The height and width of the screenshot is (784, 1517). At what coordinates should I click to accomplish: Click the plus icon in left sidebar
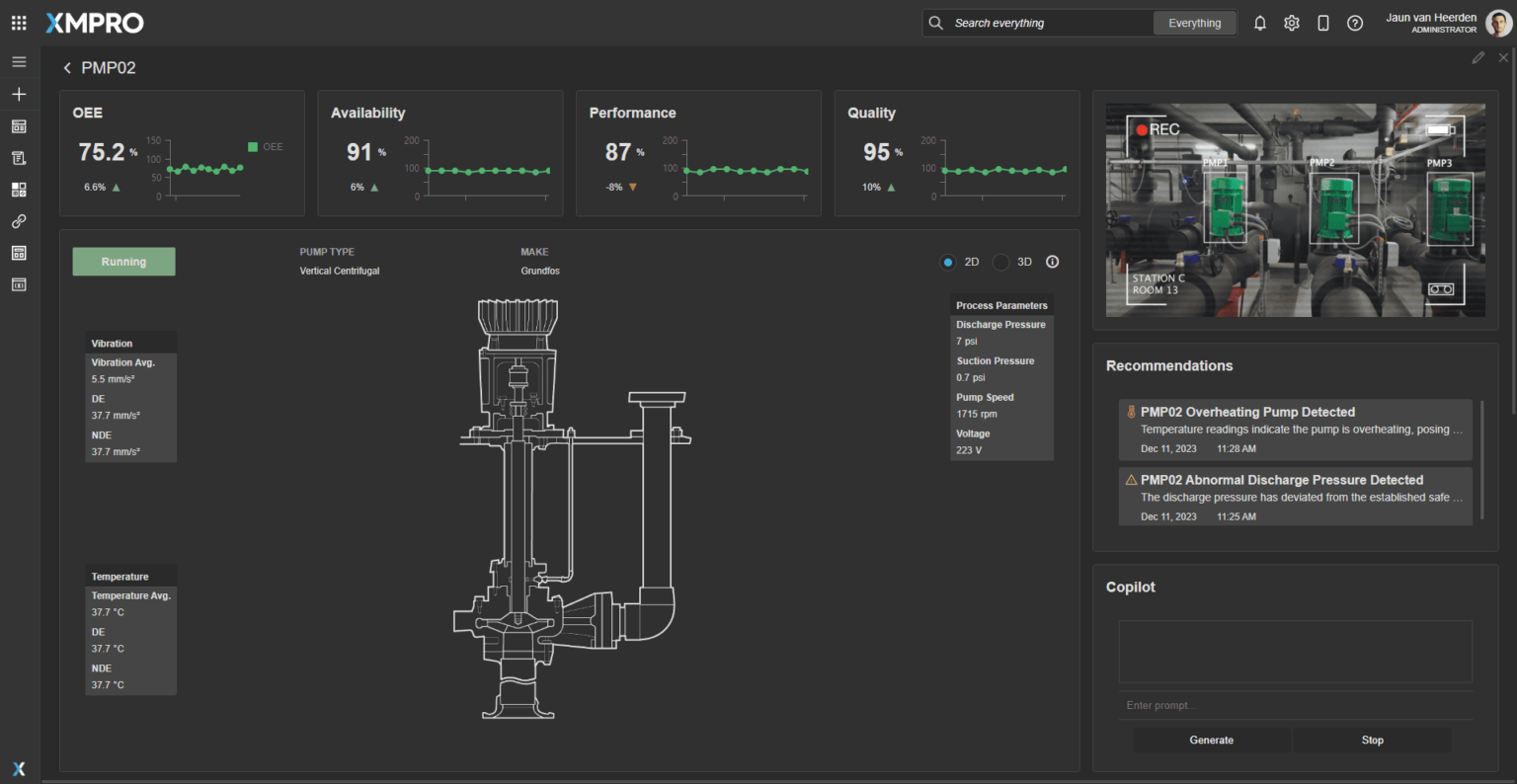[x=19, y=94]
